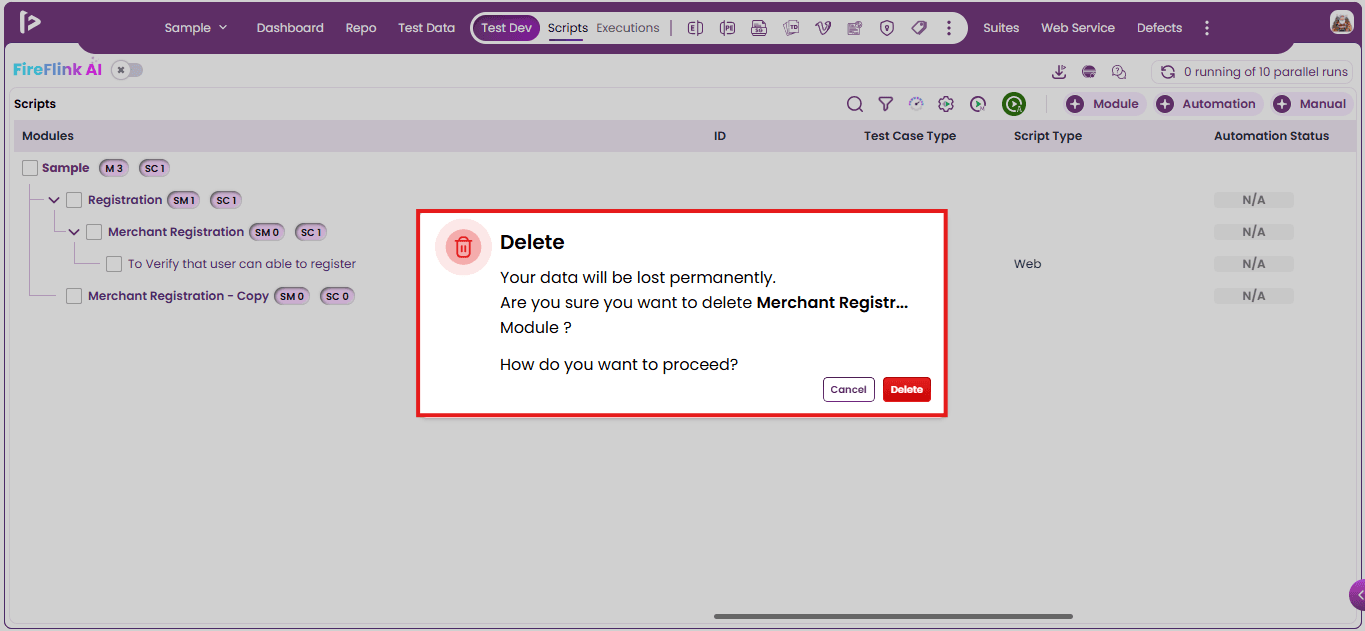Collapse the Merchant Registration chevron
This screenshot has width=1365, height=631.
(x=74, y=232)
